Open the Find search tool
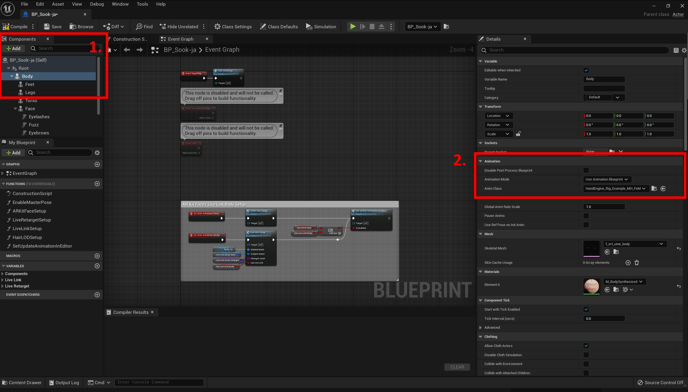The width and height of the screenshot is (688, 392). pos(144,27)
